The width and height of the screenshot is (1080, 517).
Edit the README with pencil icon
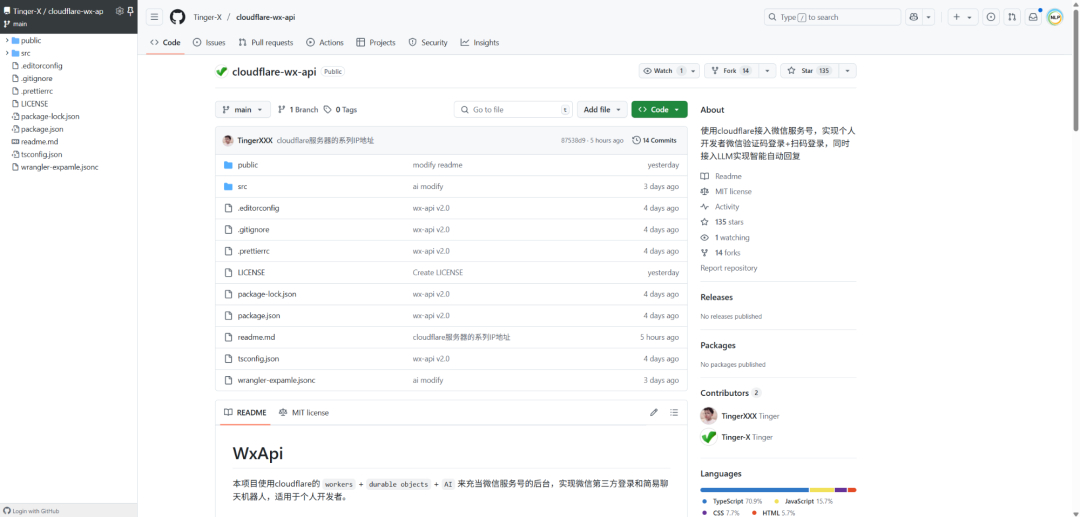(x=654, y=412)
